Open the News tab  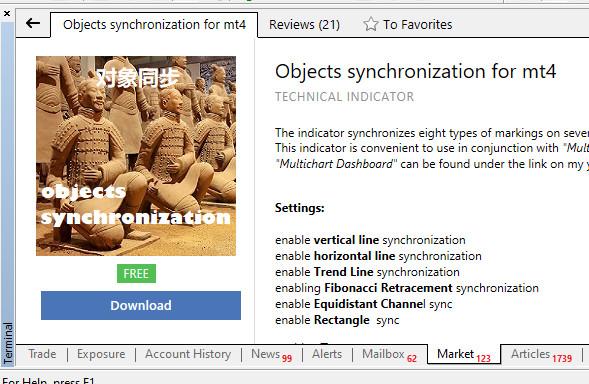[x=271, y=355]
